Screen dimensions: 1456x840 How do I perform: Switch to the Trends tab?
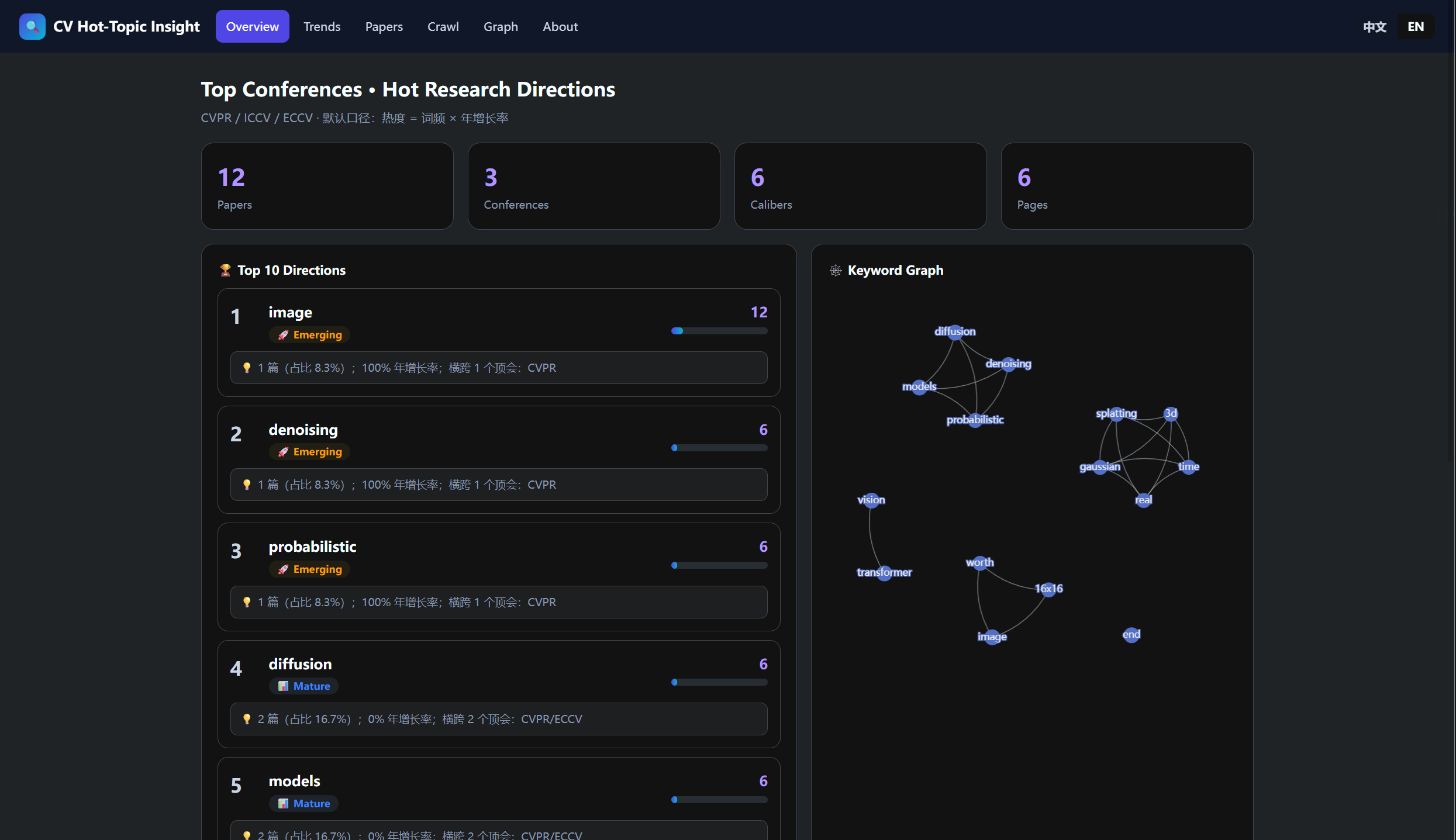[x=322, y=26]
